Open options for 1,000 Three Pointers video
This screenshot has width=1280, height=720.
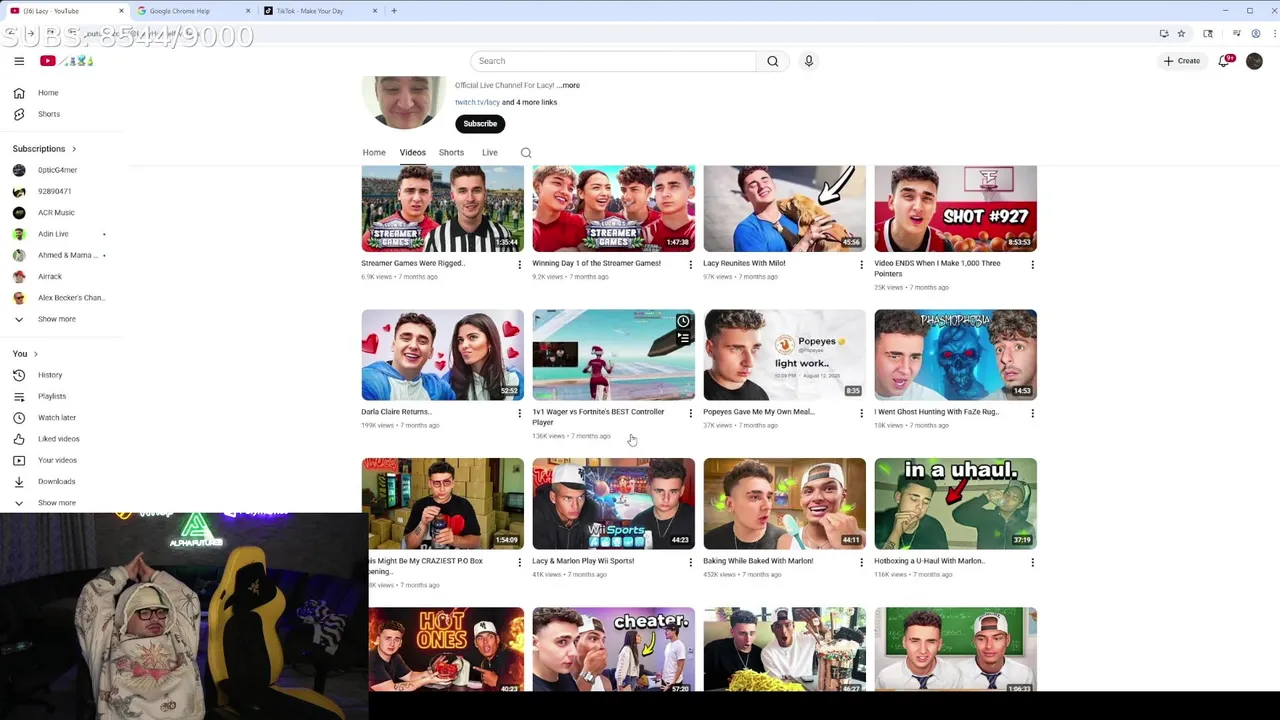click(1032, 264)
